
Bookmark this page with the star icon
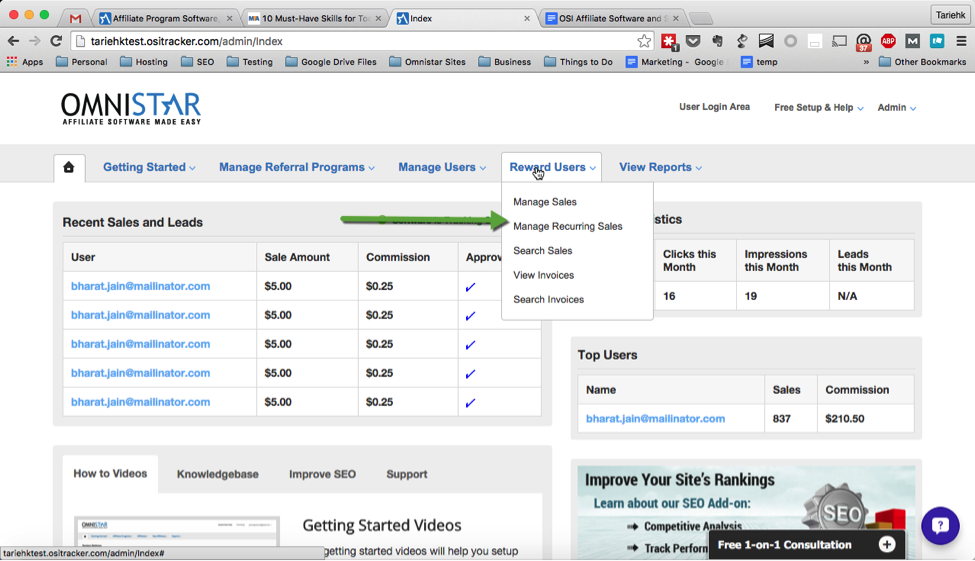coord(644,41)
